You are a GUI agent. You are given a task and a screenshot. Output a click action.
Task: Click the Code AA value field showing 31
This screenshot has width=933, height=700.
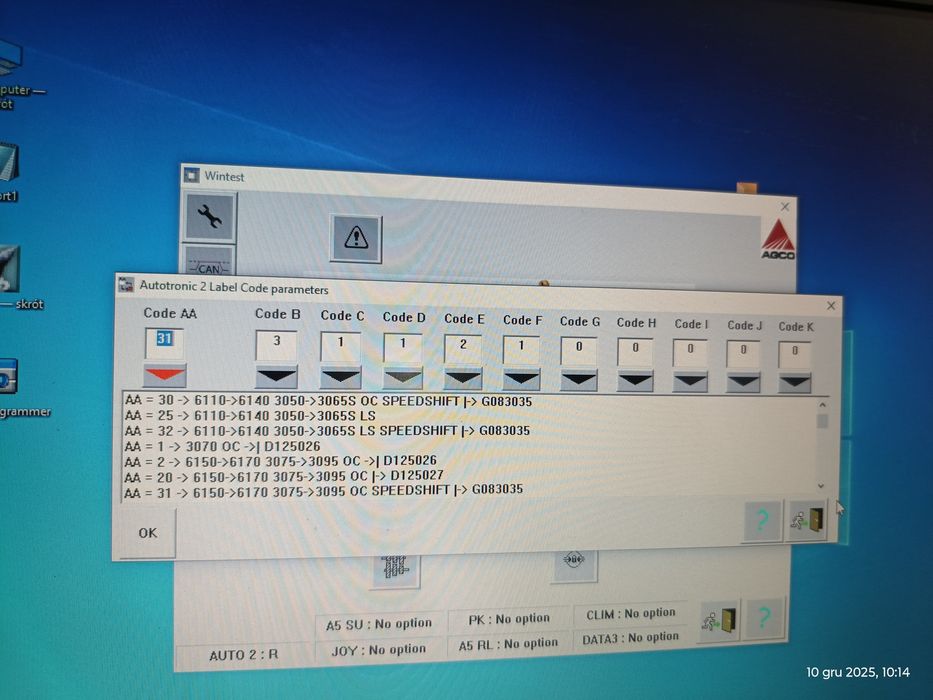coord(164,343)
